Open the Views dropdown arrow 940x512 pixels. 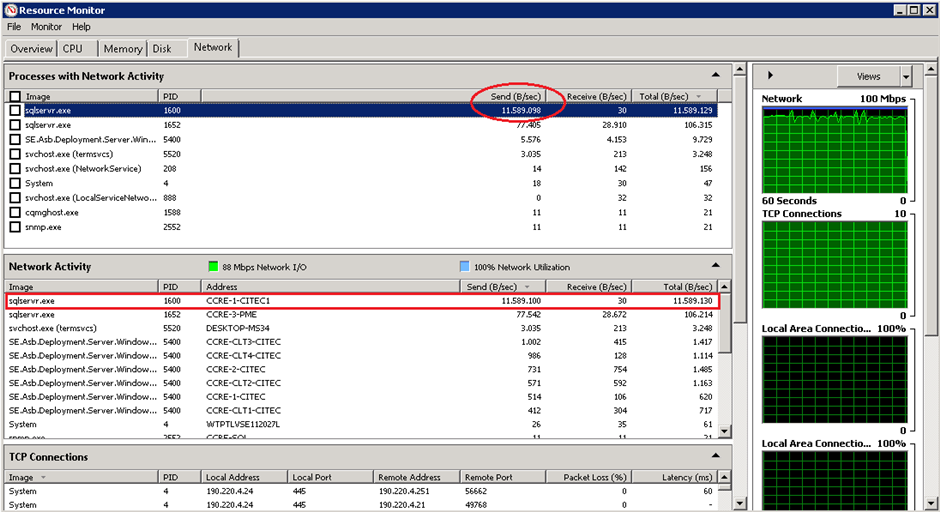(x=906, y=76)
